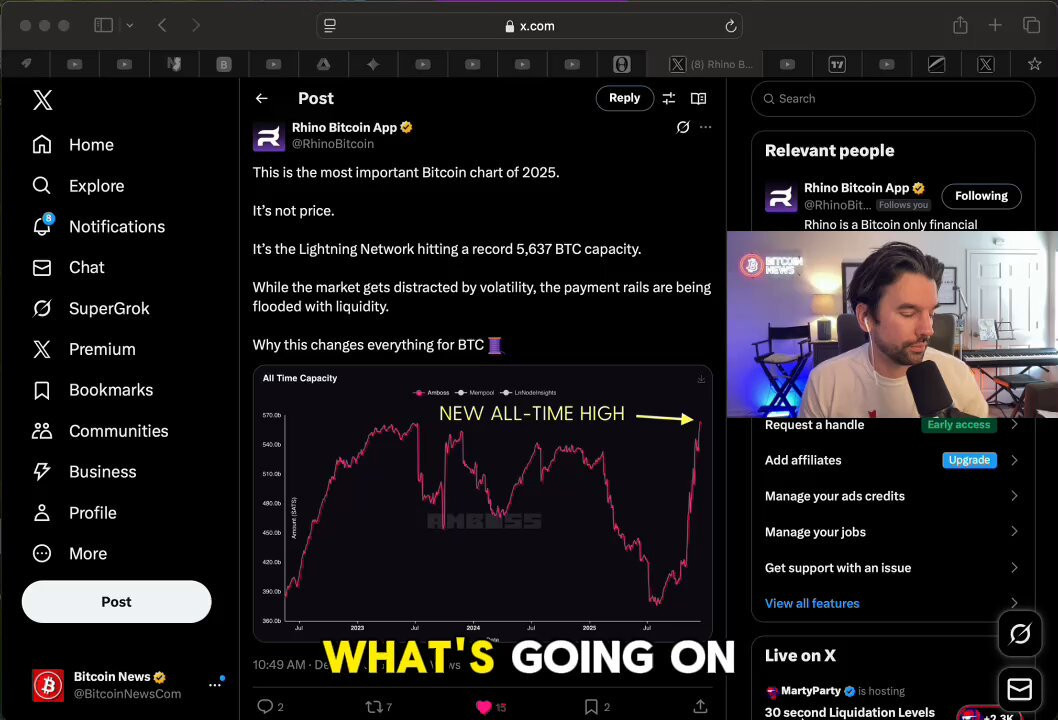
Task: Open SuperGrok in sidebar
Action: pos(91,308)
